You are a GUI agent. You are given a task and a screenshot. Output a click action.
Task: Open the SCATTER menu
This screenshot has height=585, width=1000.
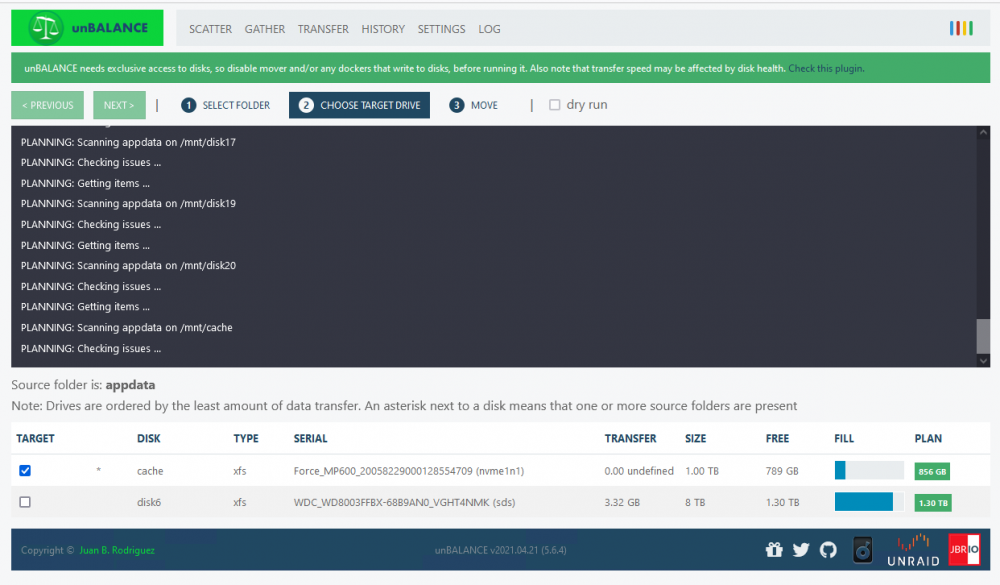pyautogui.click(x=210, y=29)
